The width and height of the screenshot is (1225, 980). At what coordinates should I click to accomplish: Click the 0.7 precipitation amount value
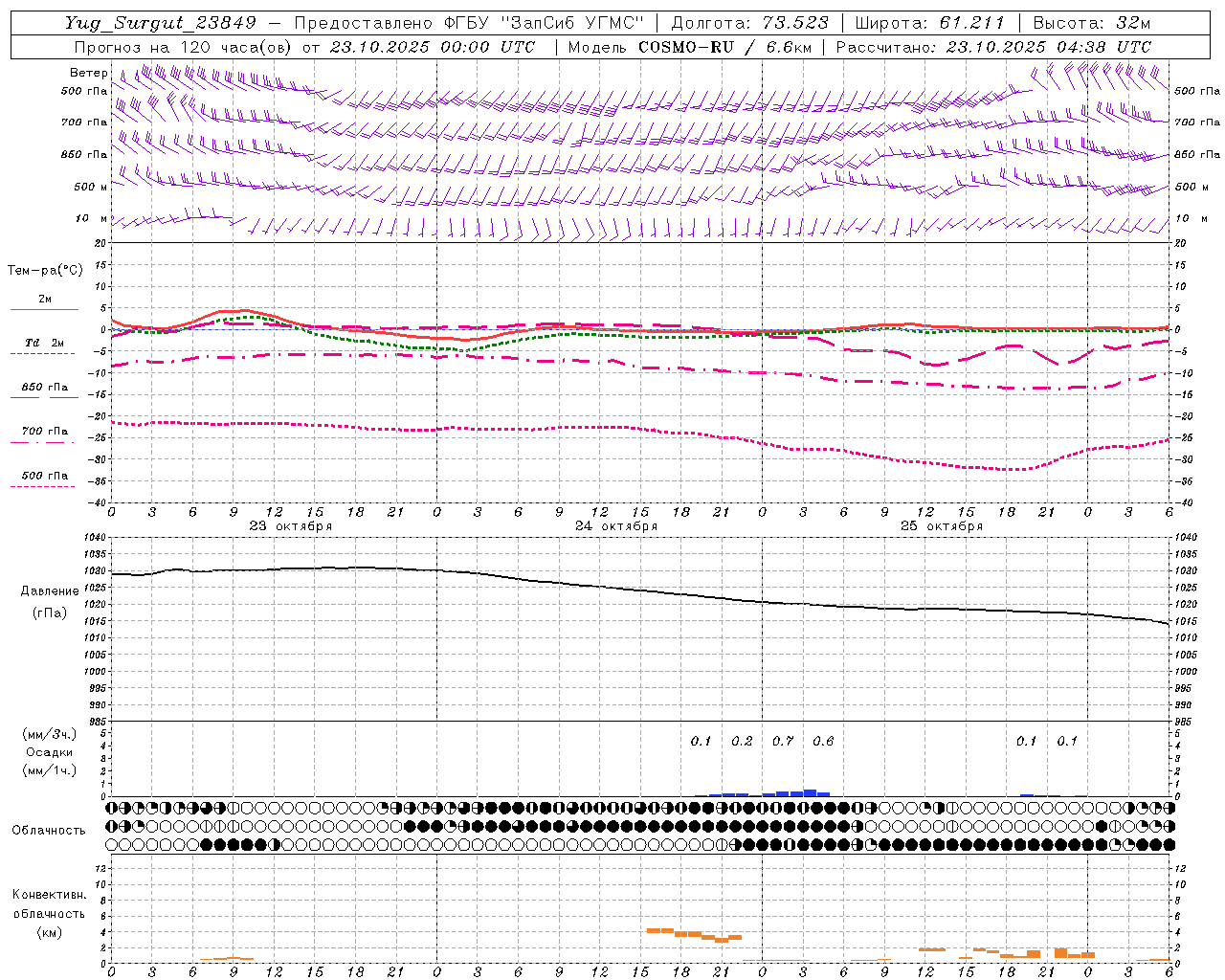tap(783, 742)
